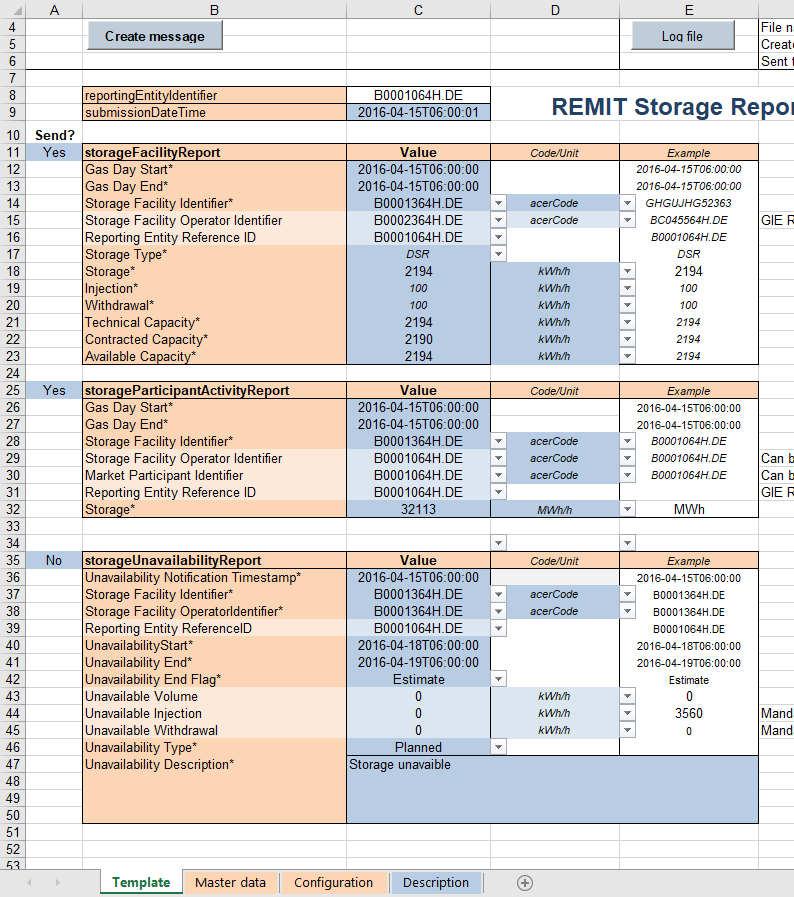
Task: Click next sheet navigation arrow
Action: [58, 882]
